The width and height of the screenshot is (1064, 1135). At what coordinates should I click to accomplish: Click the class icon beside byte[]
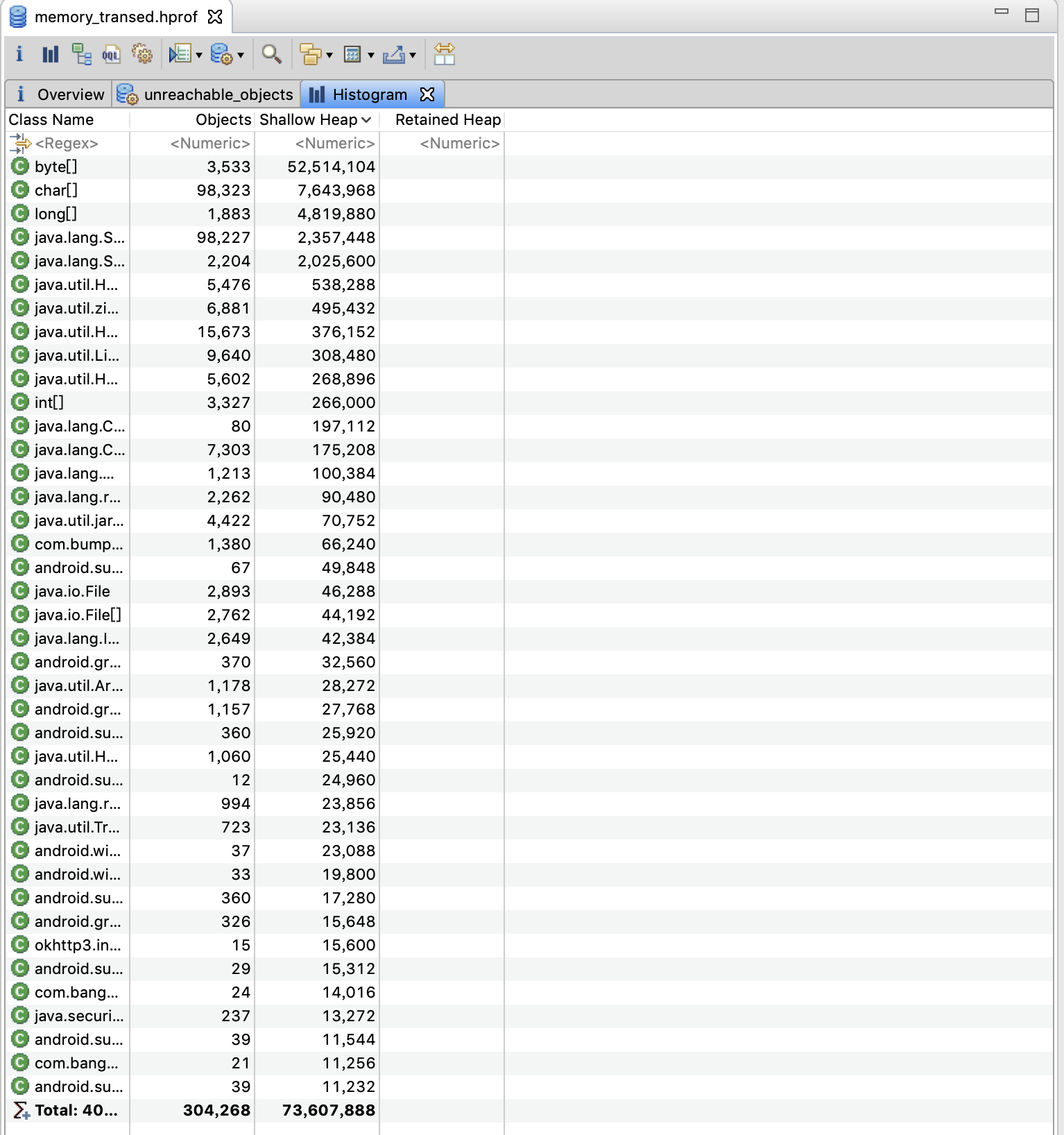point(20,167)
